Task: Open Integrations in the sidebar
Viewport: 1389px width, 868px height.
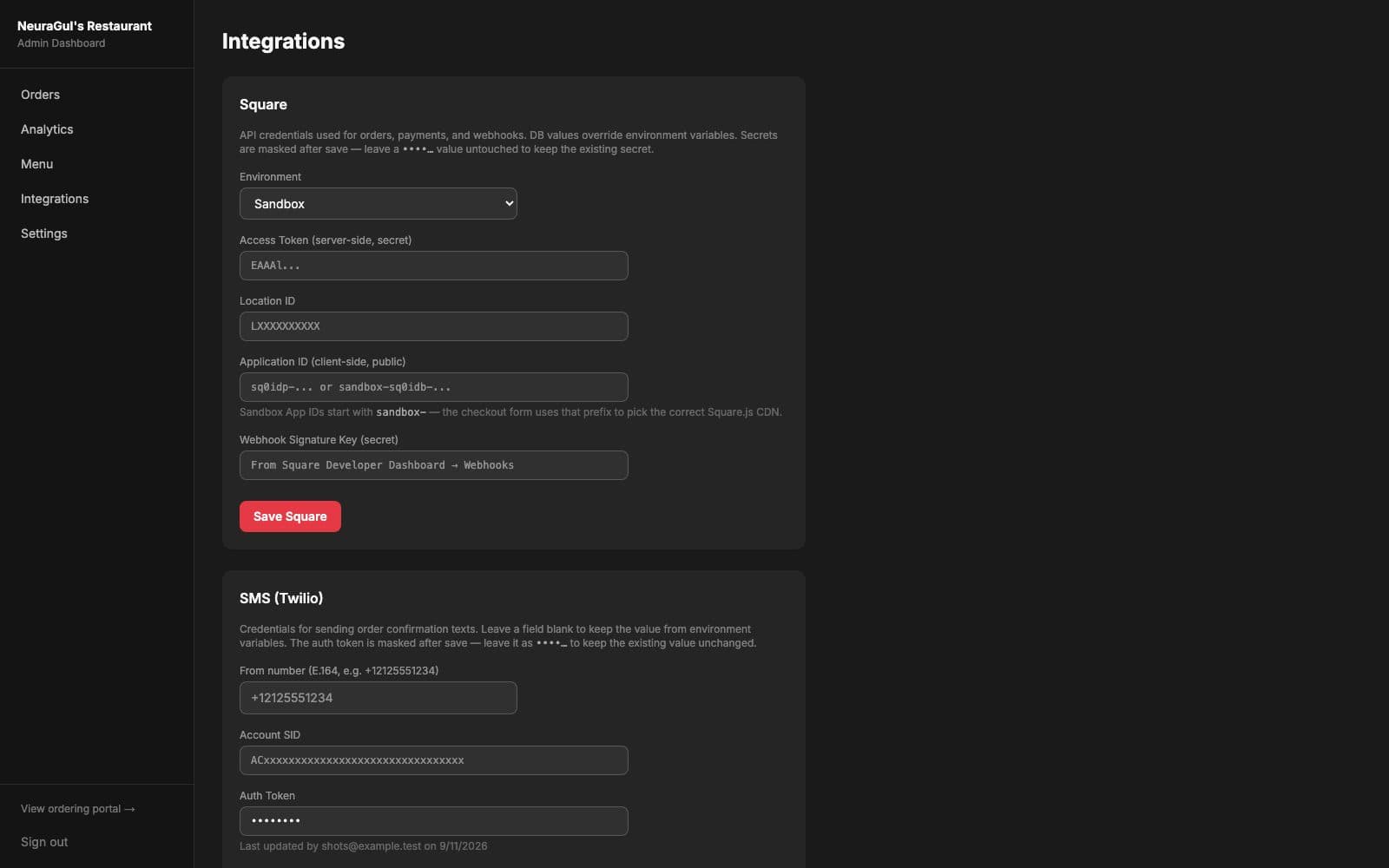Action: tap(55, 199)
